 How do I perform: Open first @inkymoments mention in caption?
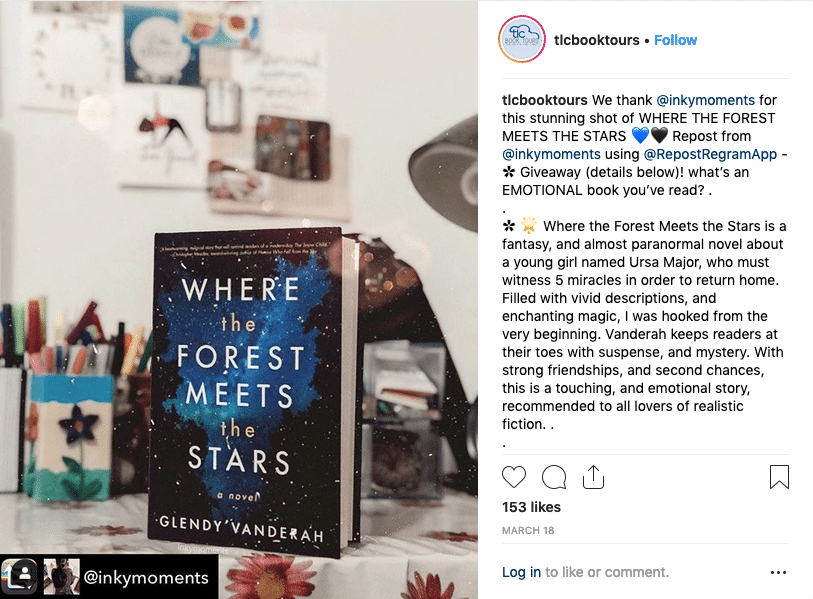(705, 100)
